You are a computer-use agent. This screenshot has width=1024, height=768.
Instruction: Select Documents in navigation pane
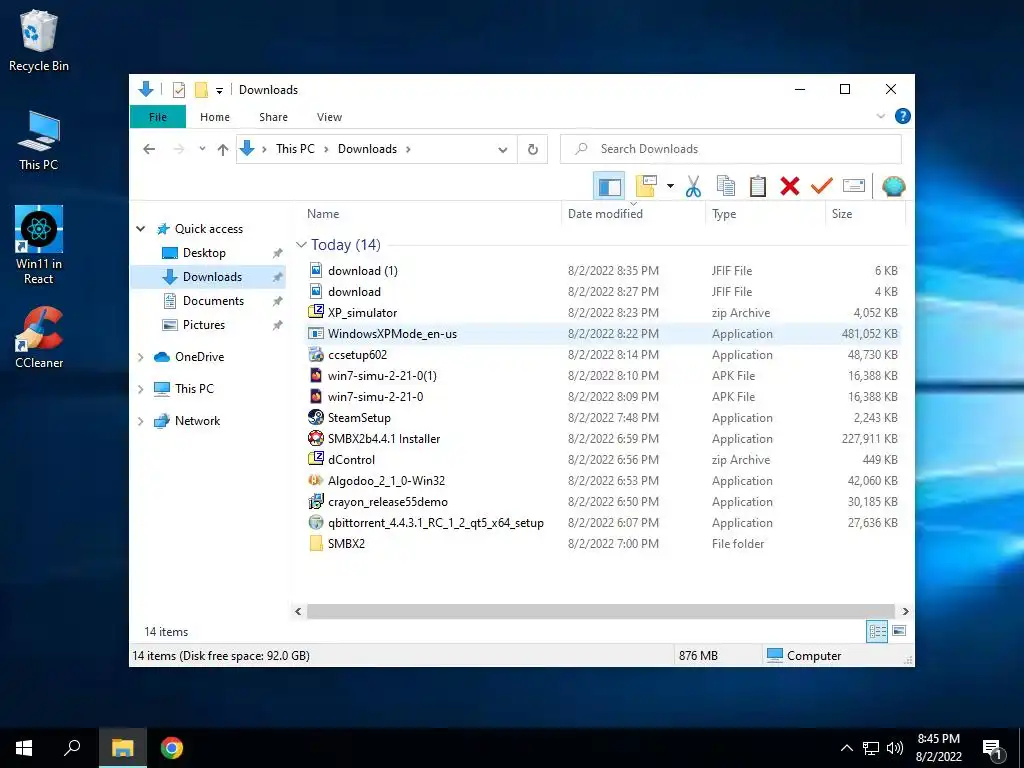click(x=214, y=301)
